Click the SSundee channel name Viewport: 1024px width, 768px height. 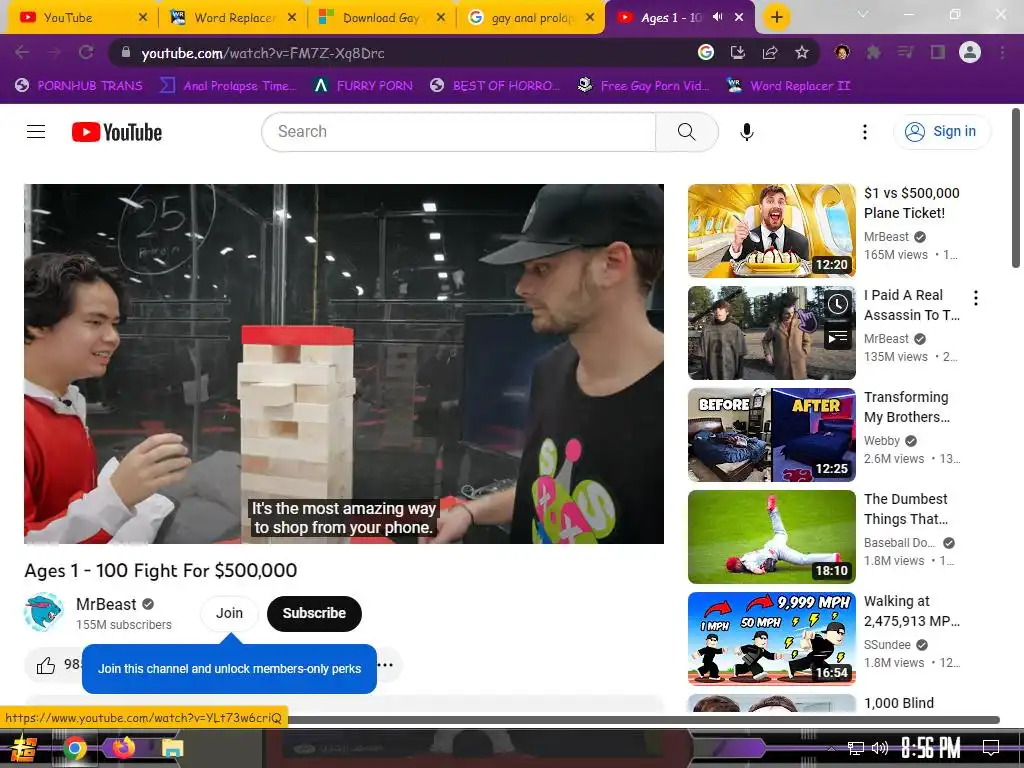pos(887,645)
